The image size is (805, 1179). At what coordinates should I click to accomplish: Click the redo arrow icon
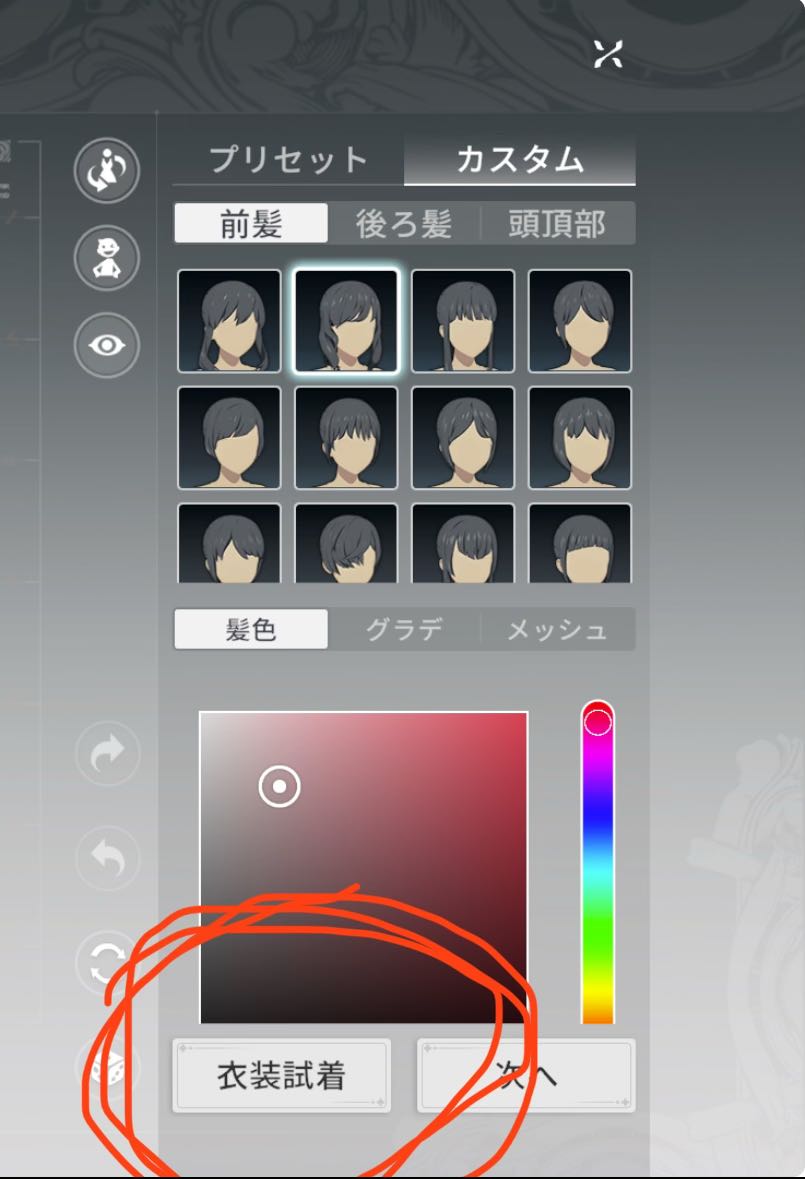107,753
